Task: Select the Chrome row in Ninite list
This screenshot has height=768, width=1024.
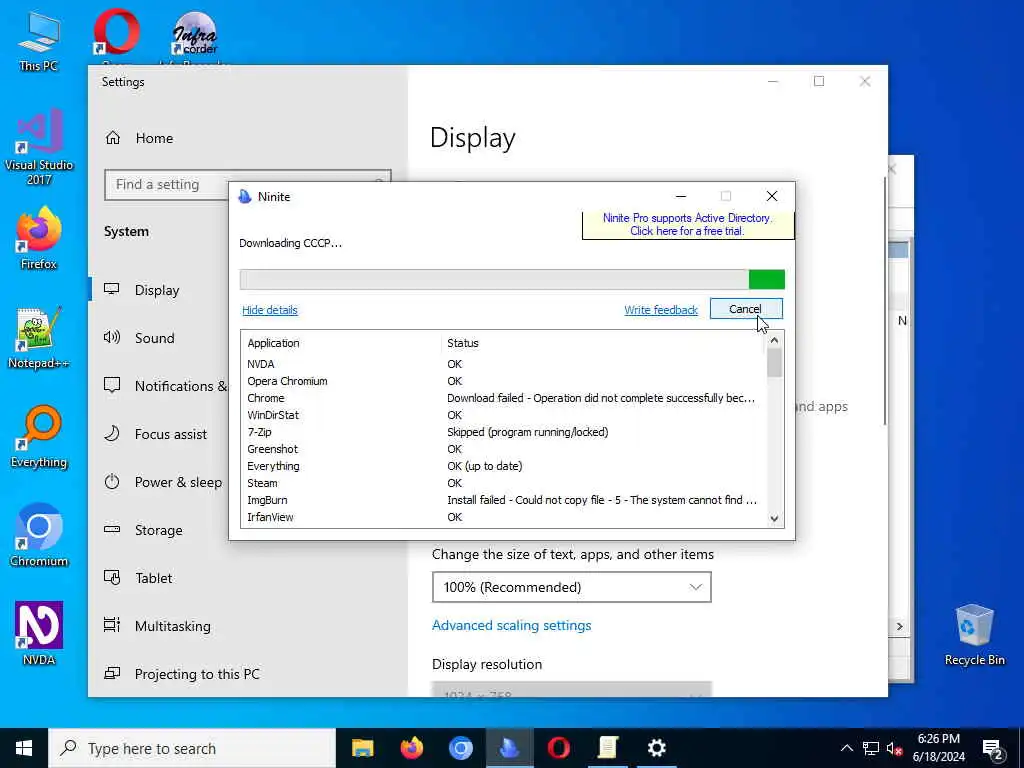Action: [502, 398]
